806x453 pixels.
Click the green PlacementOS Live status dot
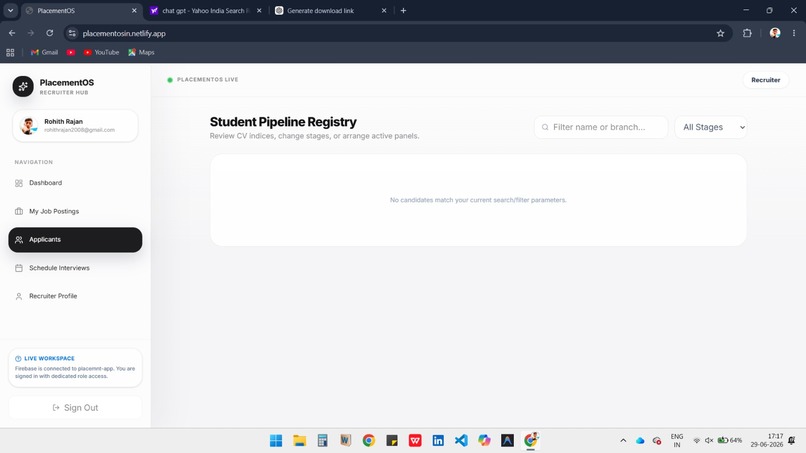point(170,80)
